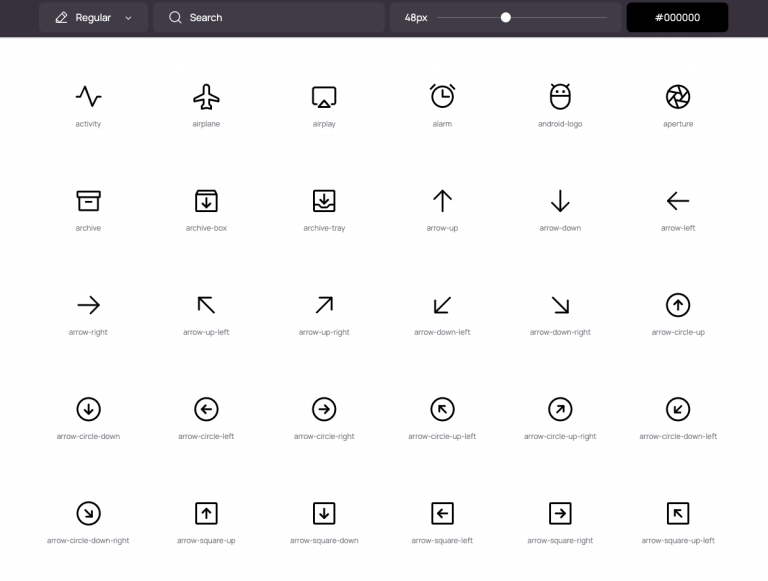Image resolution: width=768 pixels, height=581 pixels.
Task: Click the magnifier icon in search bar
Action: tap(175, 18)
